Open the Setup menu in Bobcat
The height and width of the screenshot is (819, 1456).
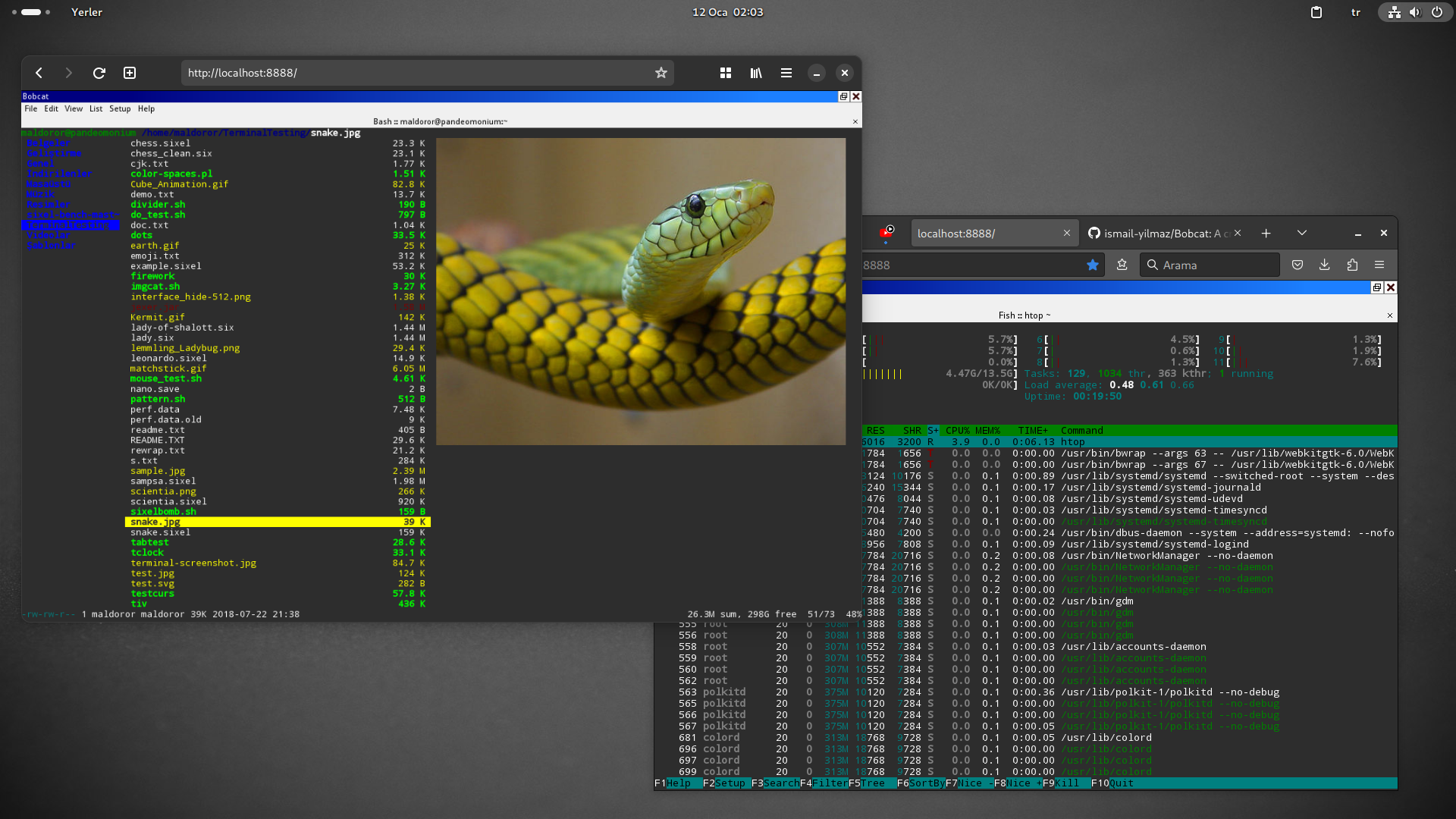(x=120, y=108)
